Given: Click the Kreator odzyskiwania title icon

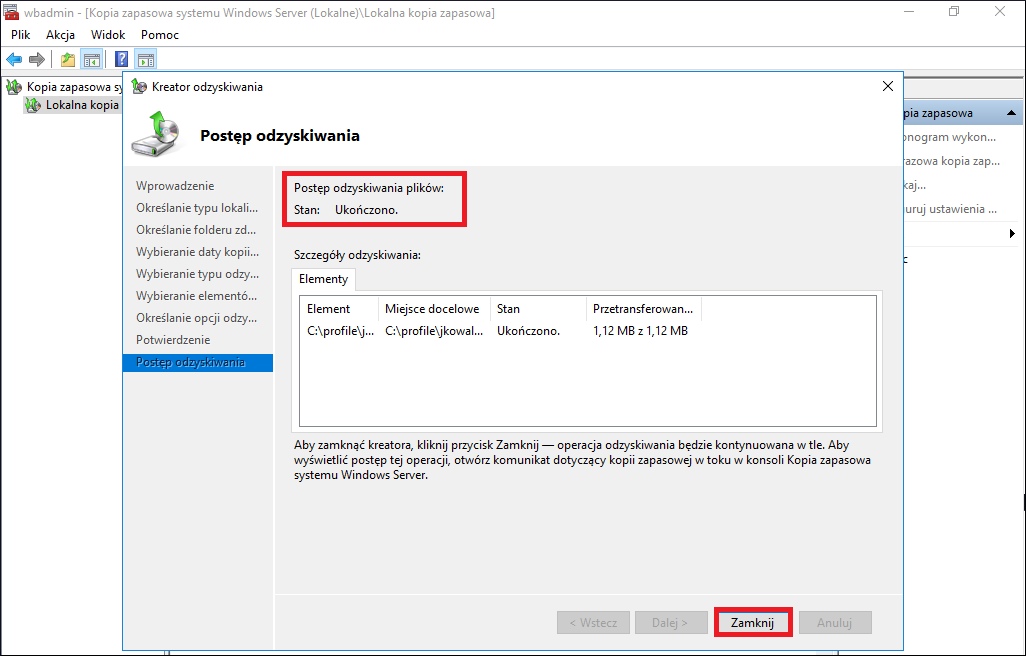Looking at the screenshot, I should tap(139, 86).
